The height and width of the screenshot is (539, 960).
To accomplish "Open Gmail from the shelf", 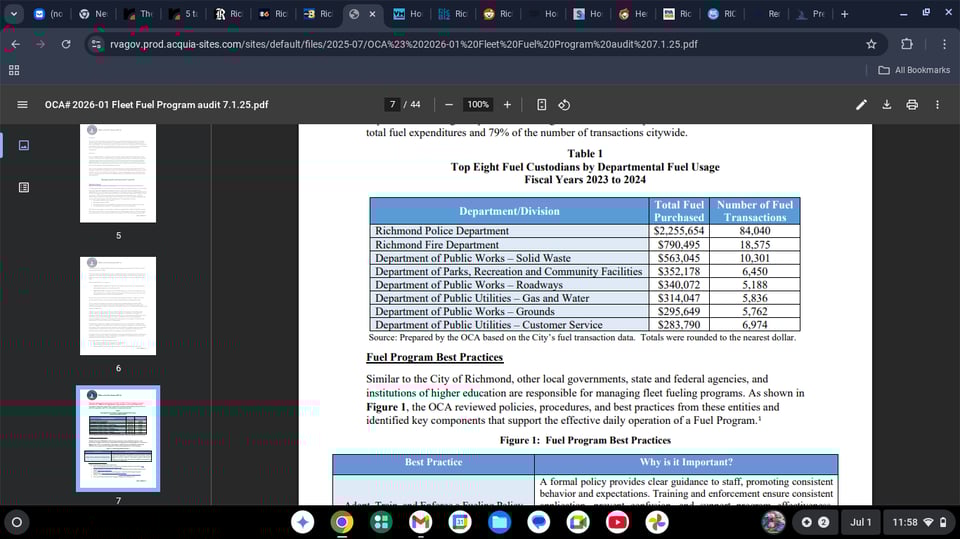I will tap(421, 522).
